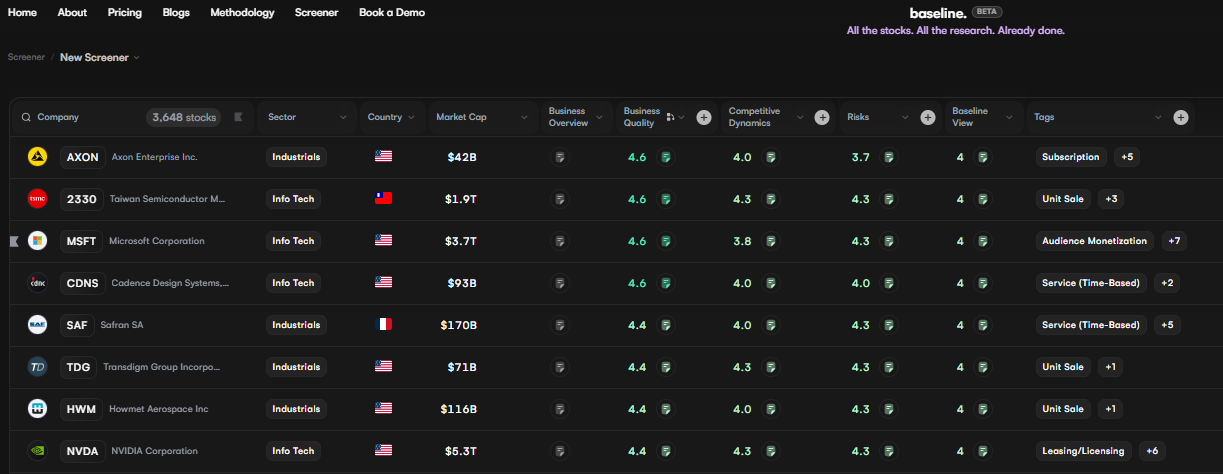
Task: Click the +5 tags button for AXON
Action: coord(1127,157)
